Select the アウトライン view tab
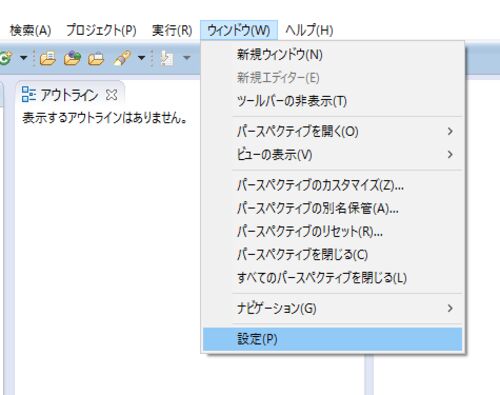The width and height of the screenshot is (500, 395). (x=70, y=95)
